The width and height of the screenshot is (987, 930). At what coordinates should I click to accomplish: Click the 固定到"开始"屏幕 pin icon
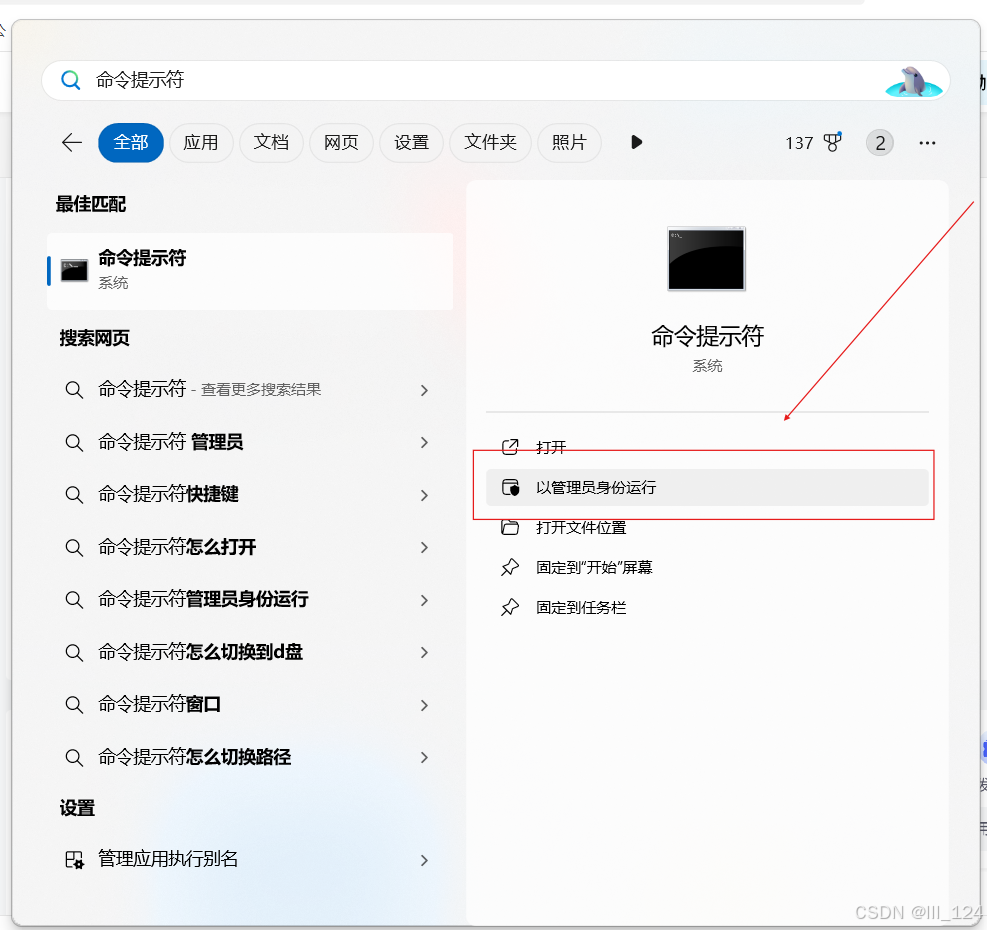click(x=510, y=567)
